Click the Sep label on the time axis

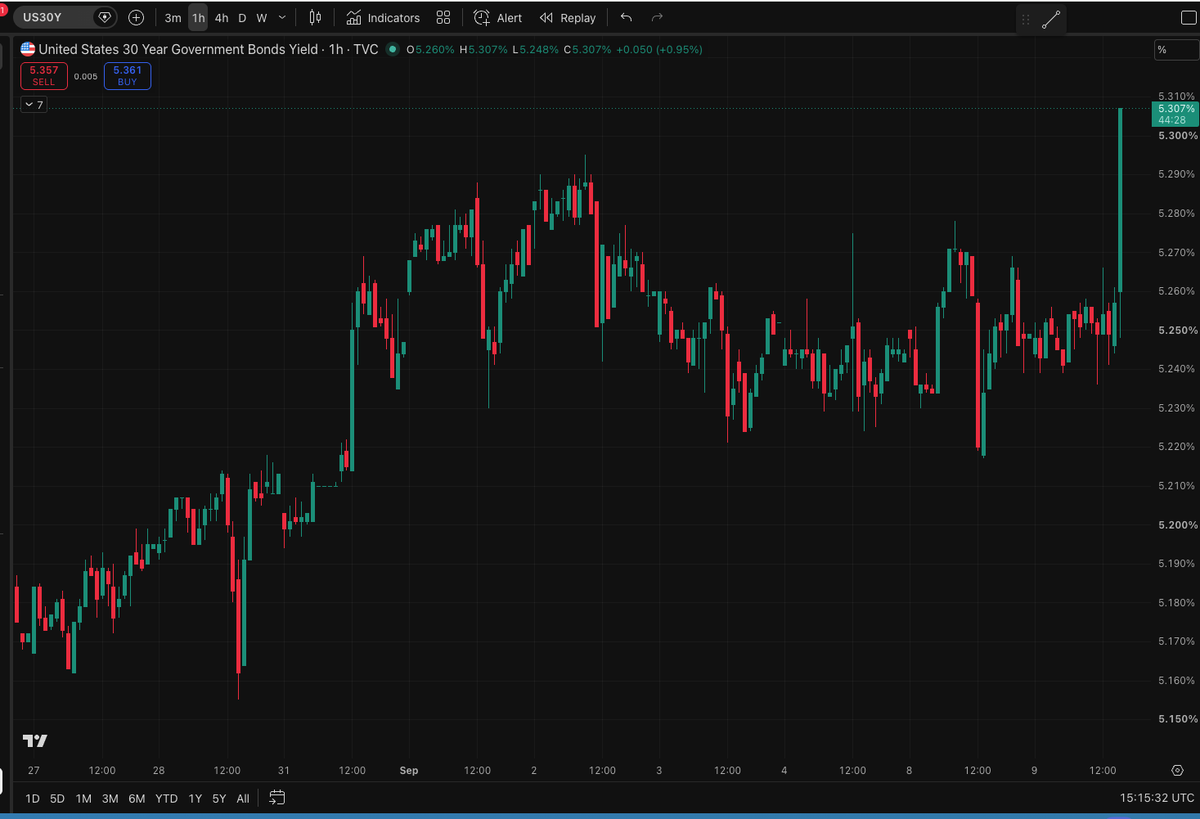pyautogui.click(x=408, y=771)
